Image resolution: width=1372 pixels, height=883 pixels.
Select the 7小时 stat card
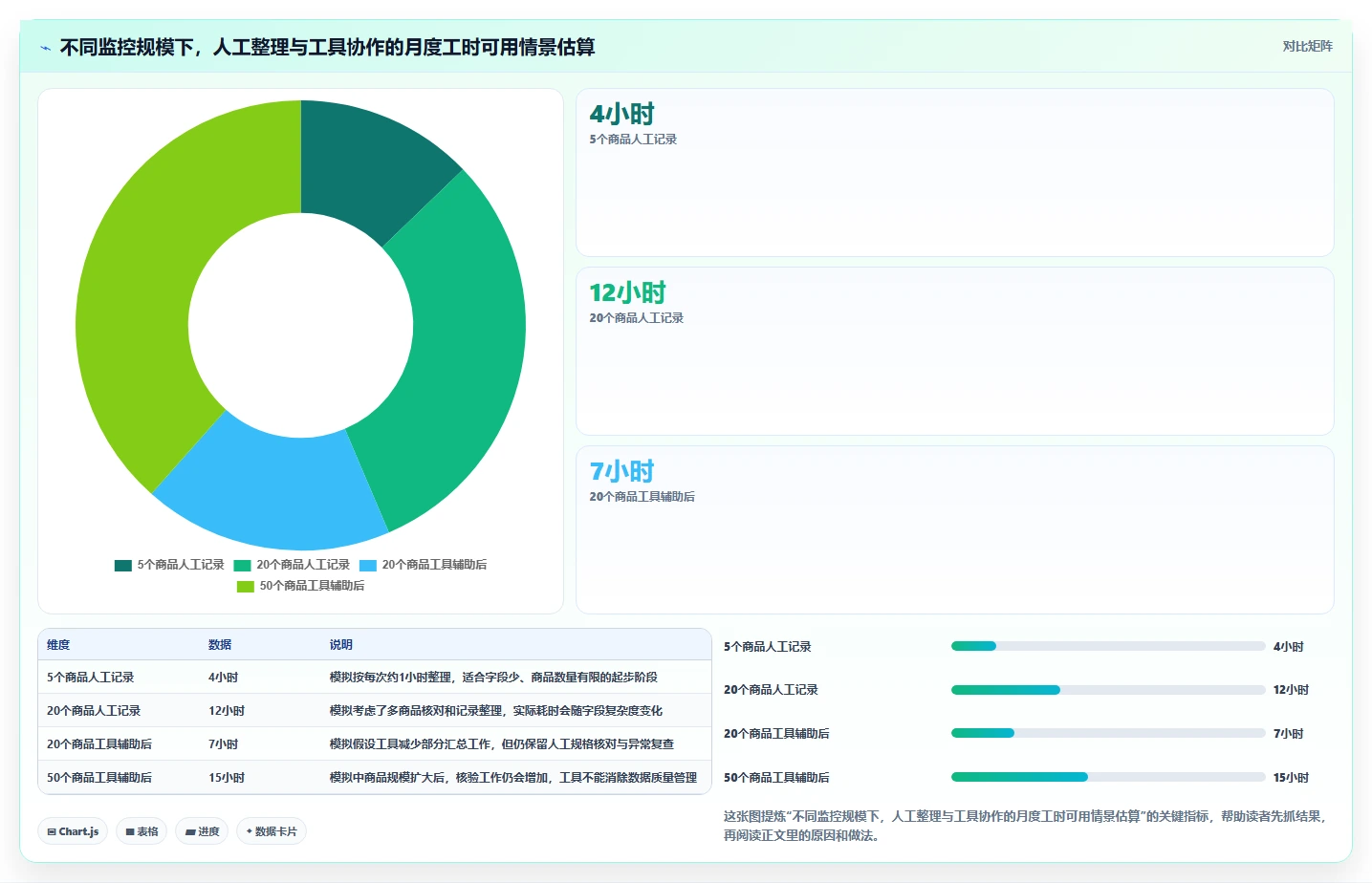coord(954,529)
